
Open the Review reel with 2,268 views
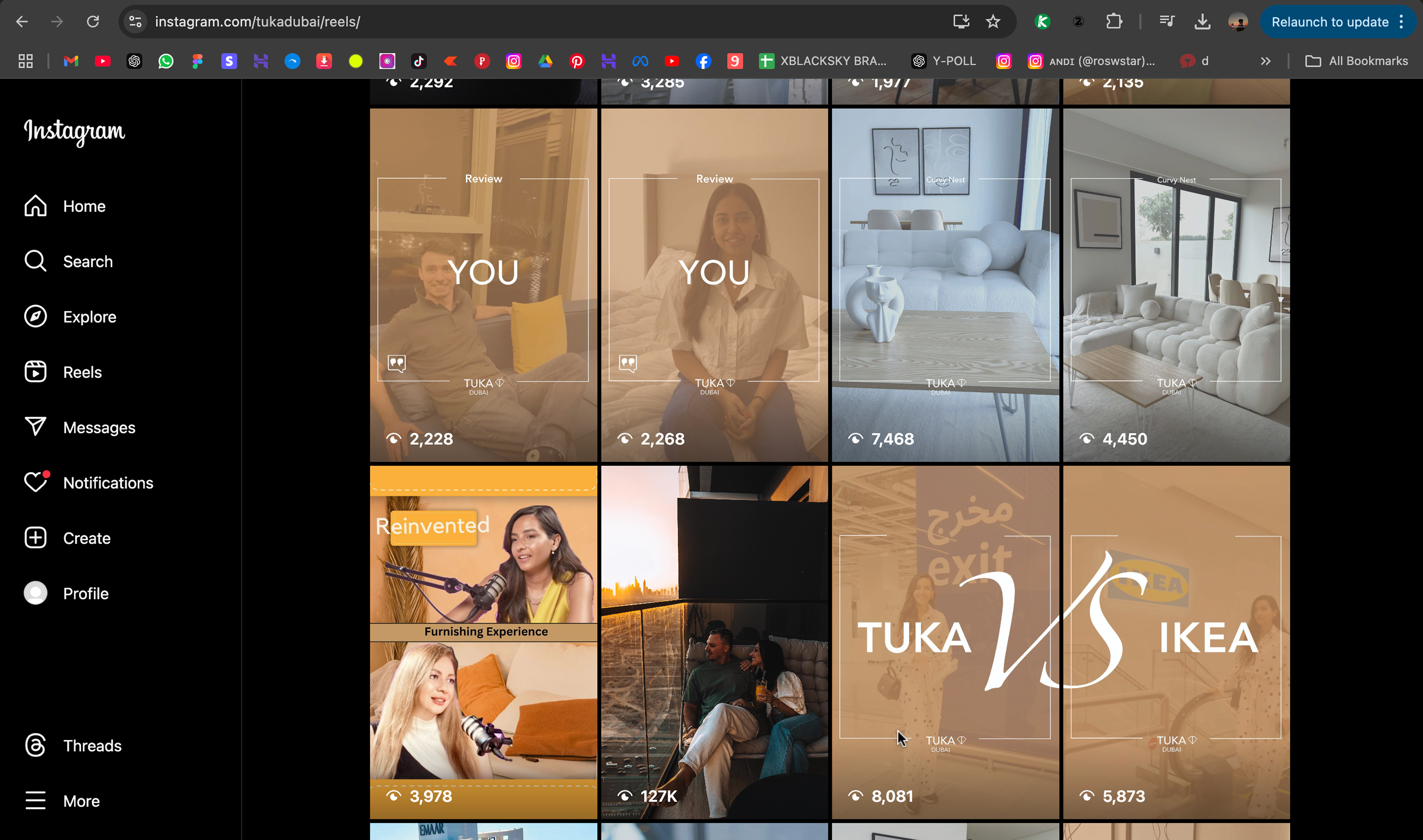[714, 285]
